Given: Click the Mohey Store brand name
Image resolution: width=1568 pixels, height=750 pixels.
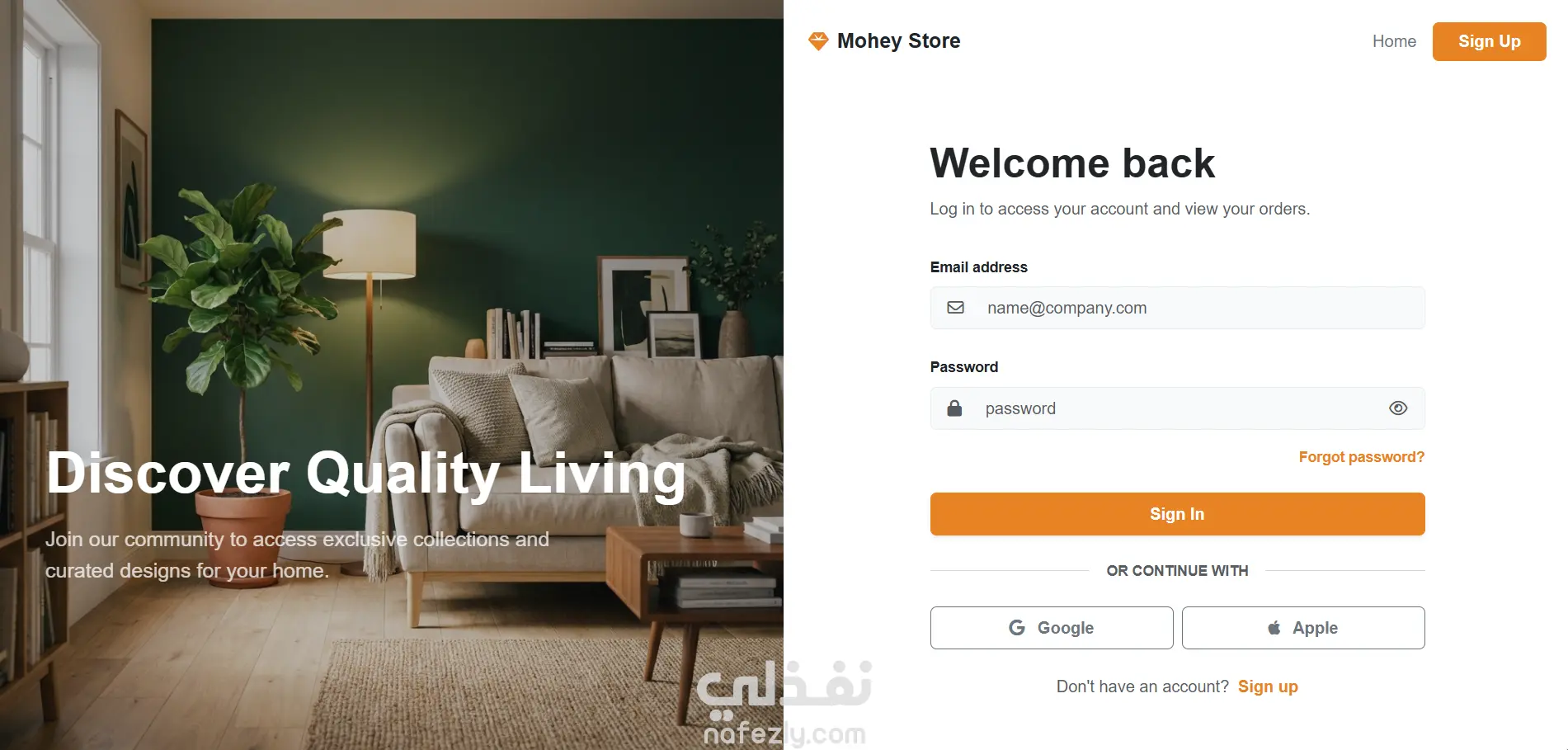Looking at the screenshot, I should [898, 41].
